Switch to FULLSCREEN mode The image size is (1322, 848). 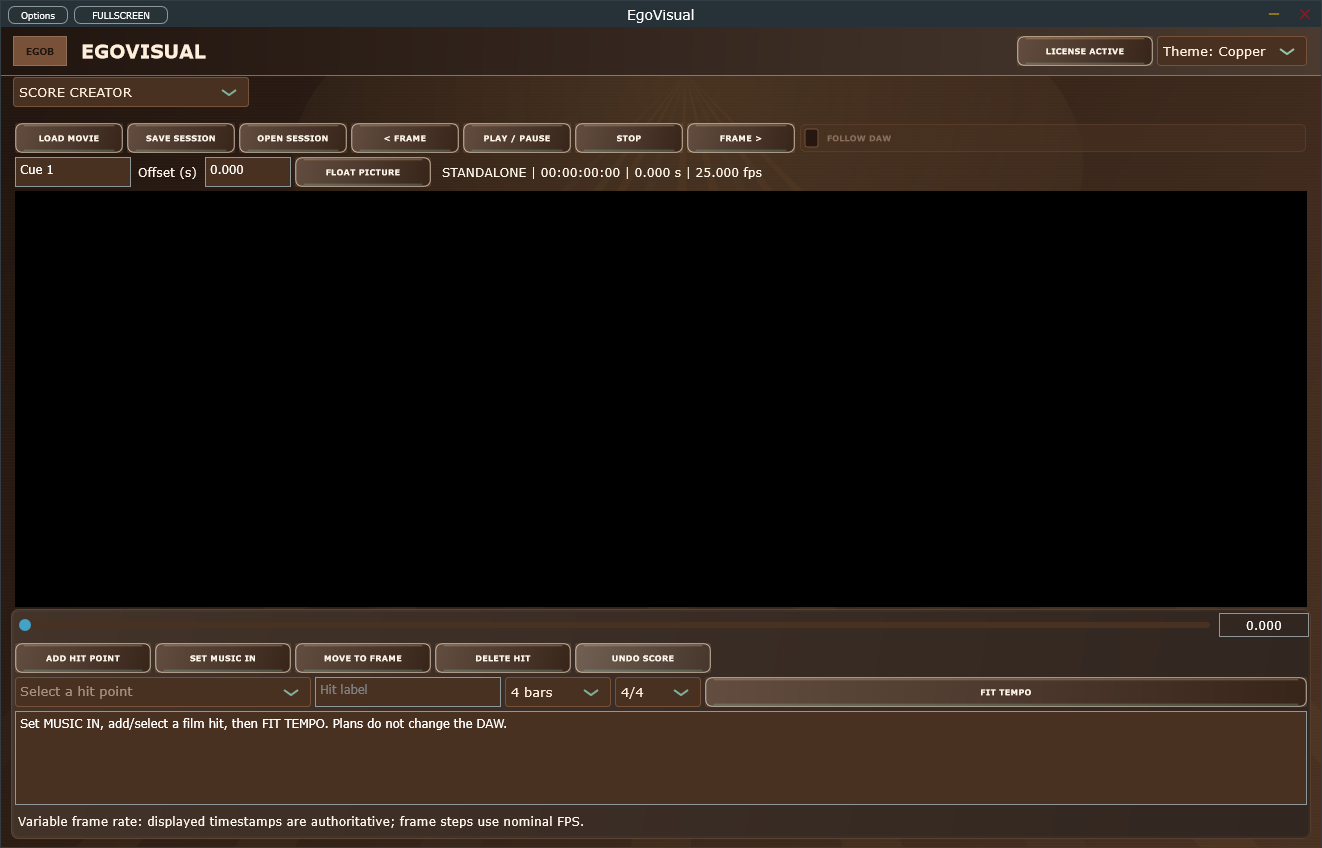click(x=121, y=15)
